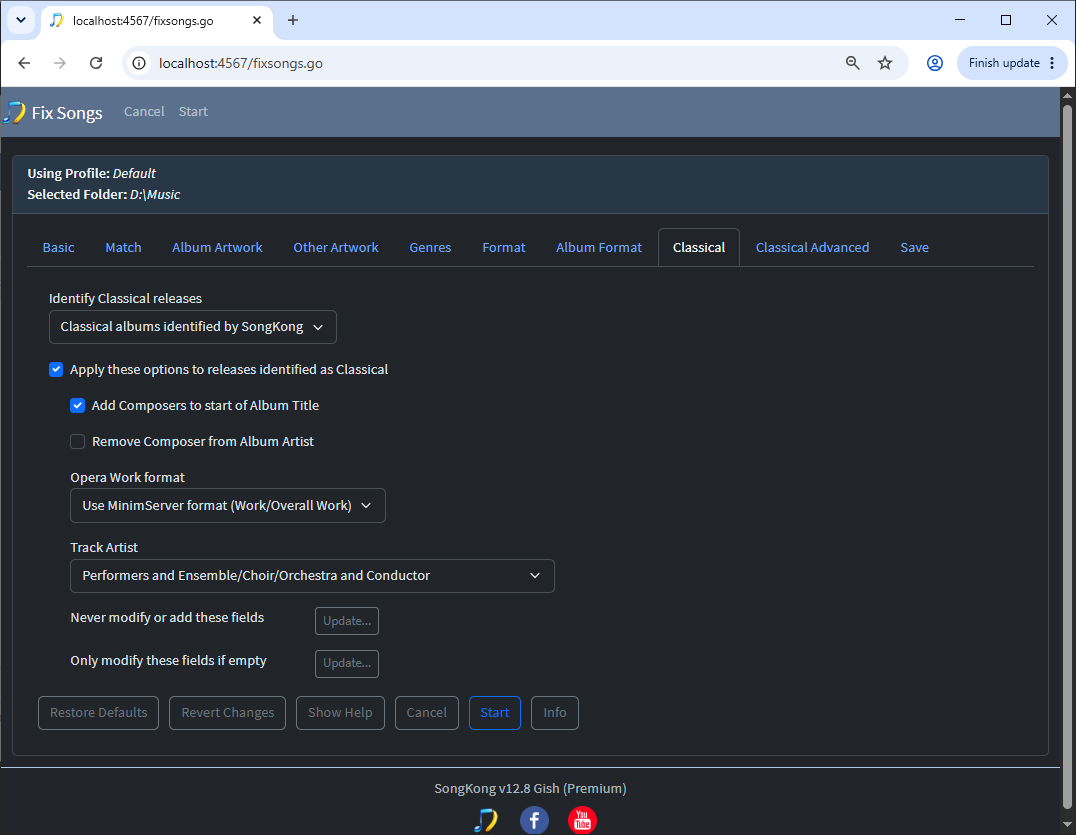Open the Opera Work format dropdown
This screenshot has width=1076, height=835.
click(228, 506)
